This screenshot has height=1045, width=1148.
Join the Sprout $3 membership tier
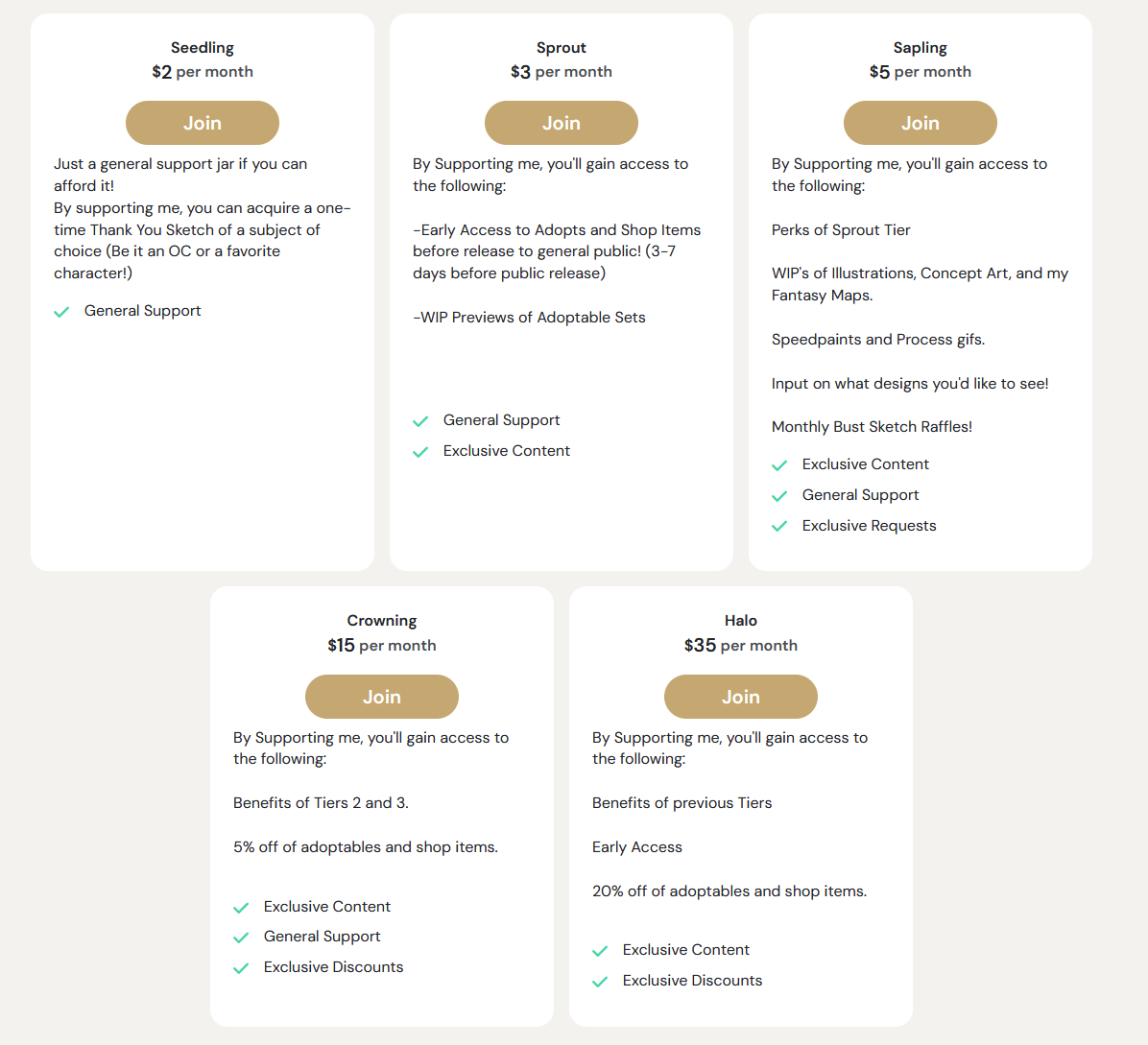coord(561,123)
